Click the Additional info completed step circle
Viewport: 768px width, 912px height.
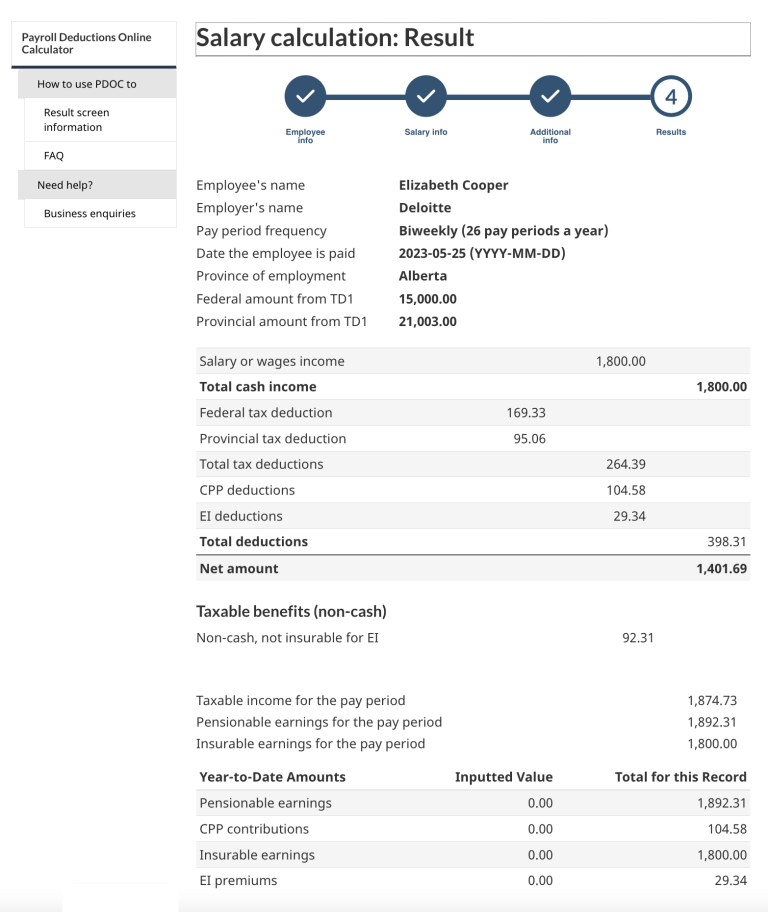[x=550, y=95]
